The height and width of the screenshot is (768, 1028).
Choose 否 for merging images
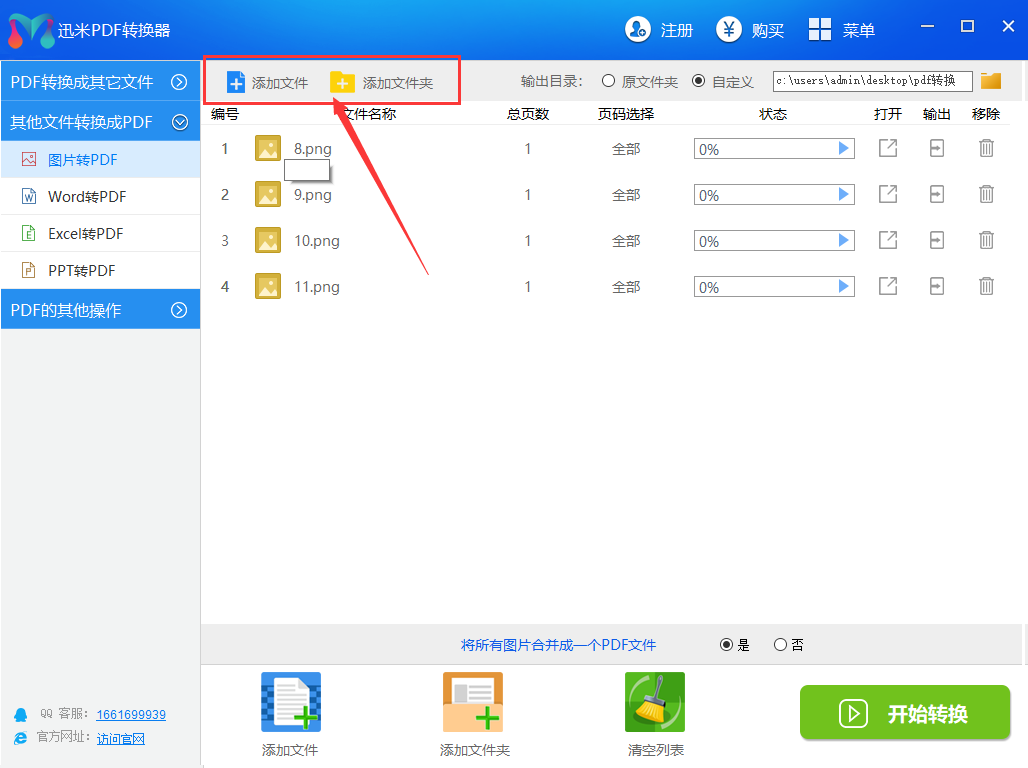coord(780,645)
